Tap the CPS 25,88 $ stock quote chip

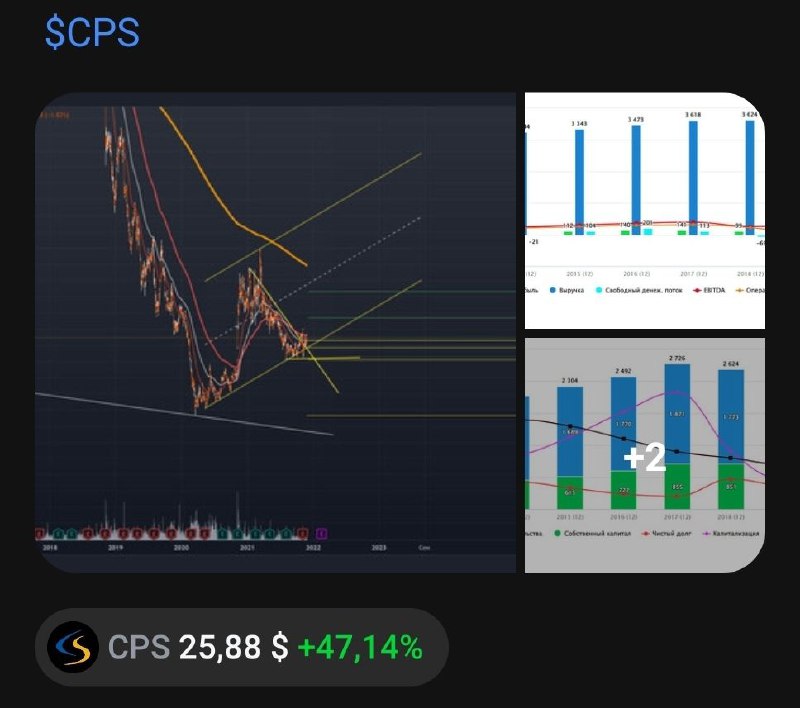point(242,647)
